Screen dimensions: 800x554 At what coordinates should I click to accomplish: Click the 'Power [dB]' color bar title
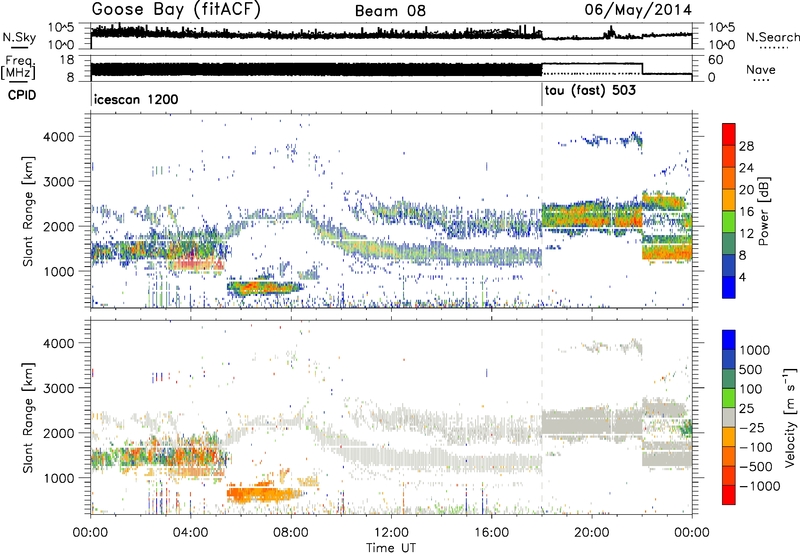[x=763, y=211]
